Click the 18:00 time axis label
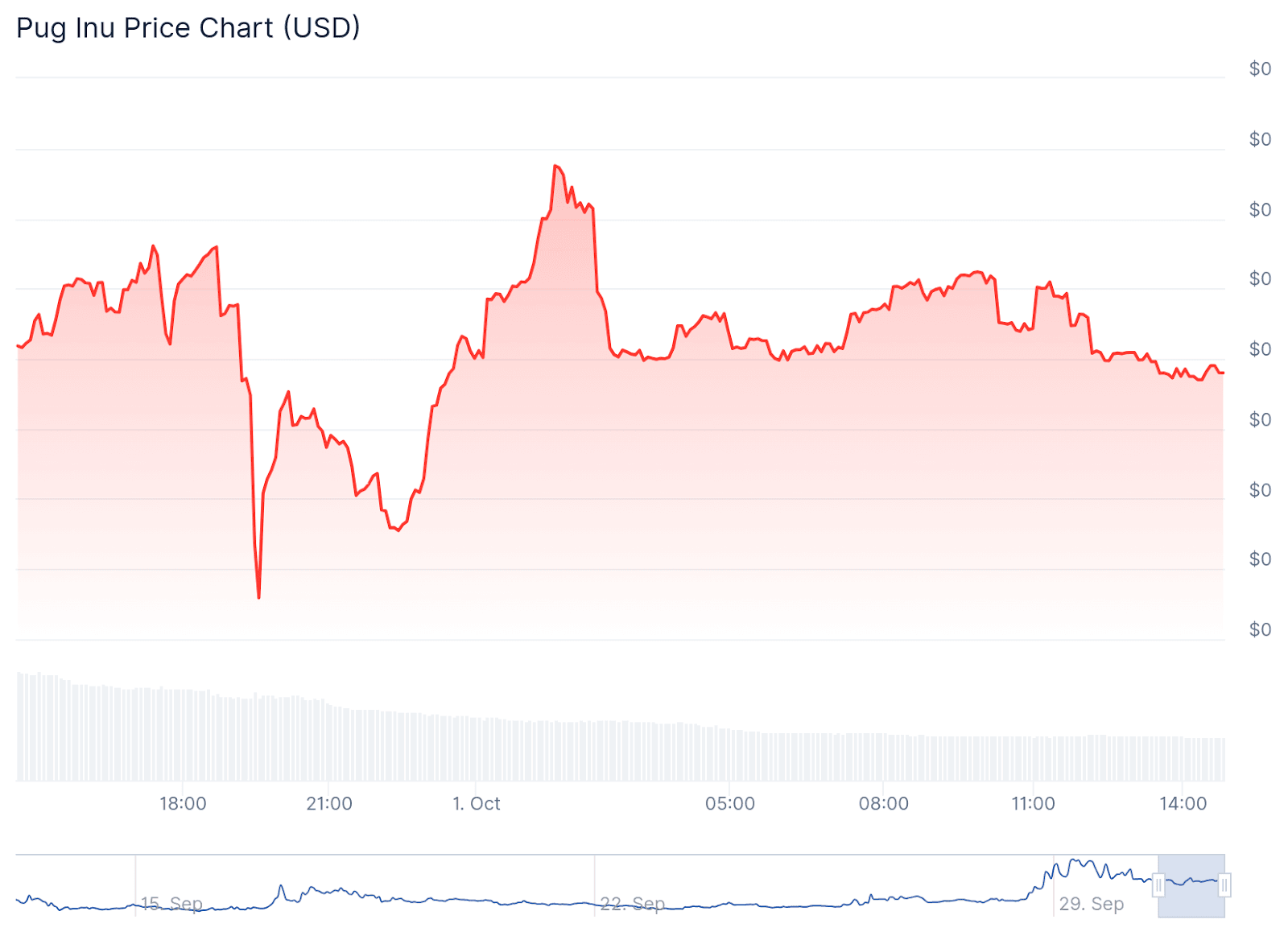This screenshot has width=1288, height=940. [183, 803]
